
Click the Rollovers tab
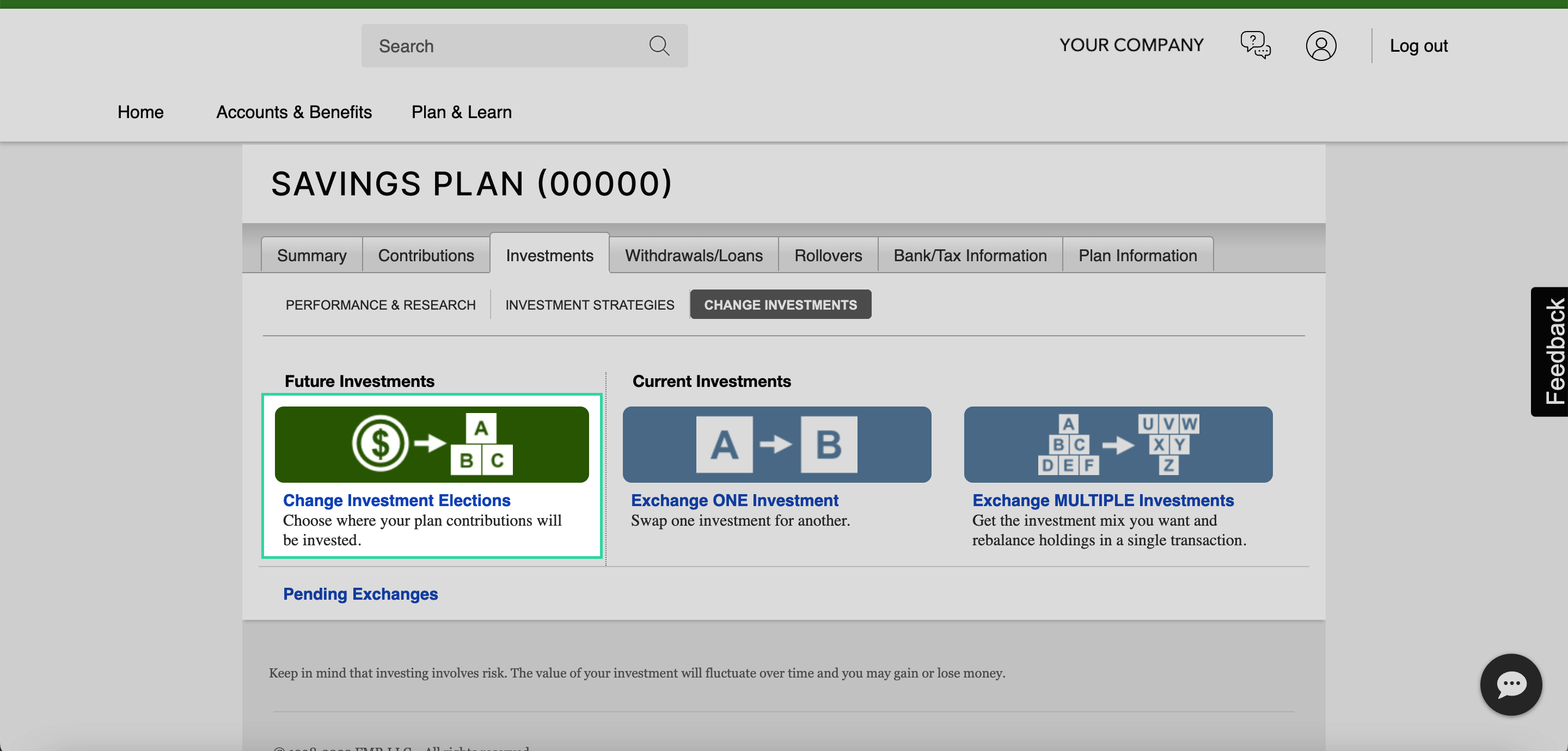coord(828,255)
